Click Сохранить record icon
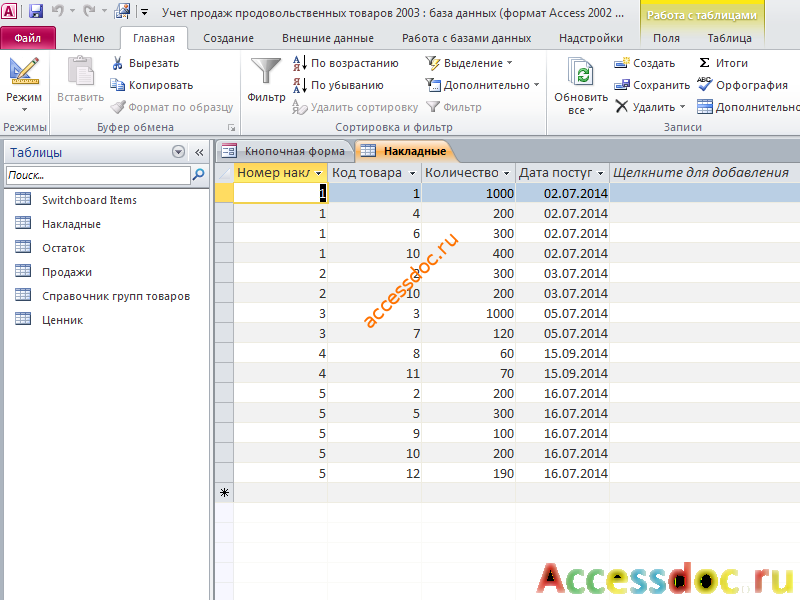The height and width of the screenshot is (600, 800). point(622,85)
